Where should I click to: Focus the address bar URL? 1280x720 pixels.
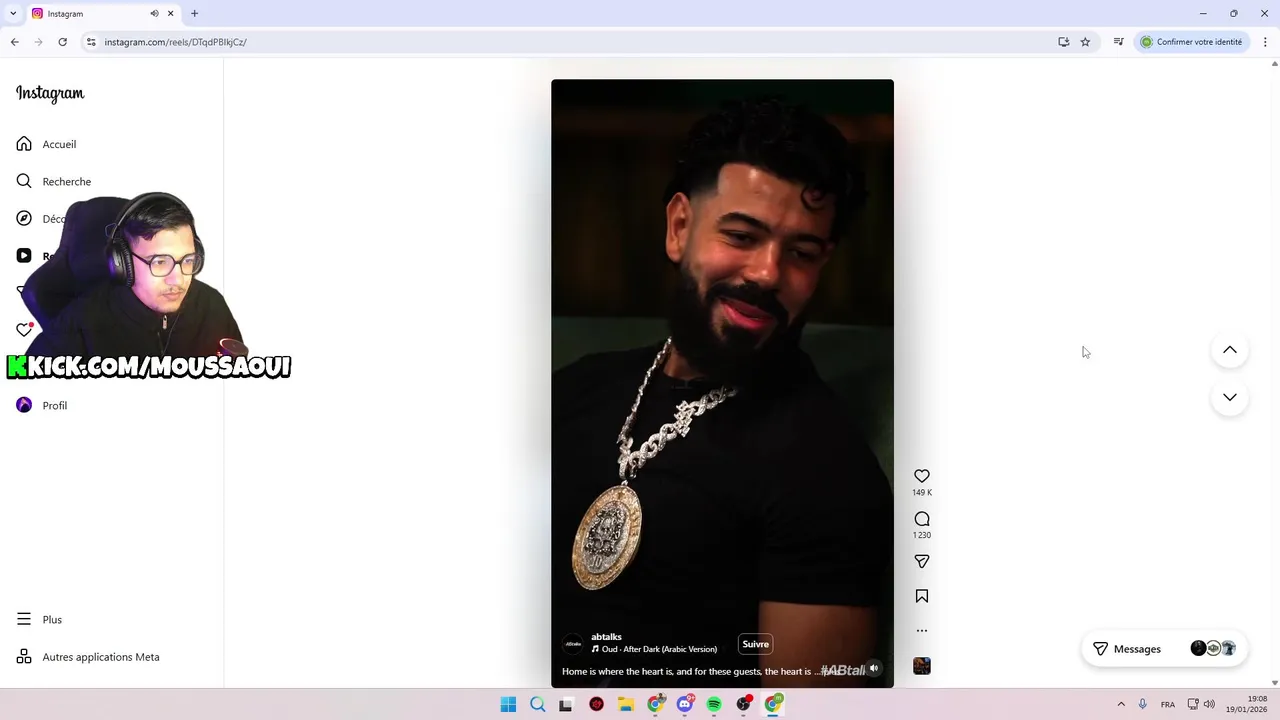(x=175, y=42)
